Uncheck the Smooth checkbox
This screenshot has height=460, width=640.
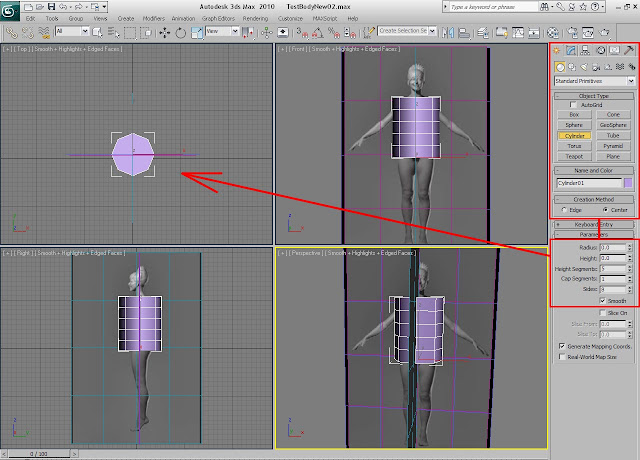603,301
